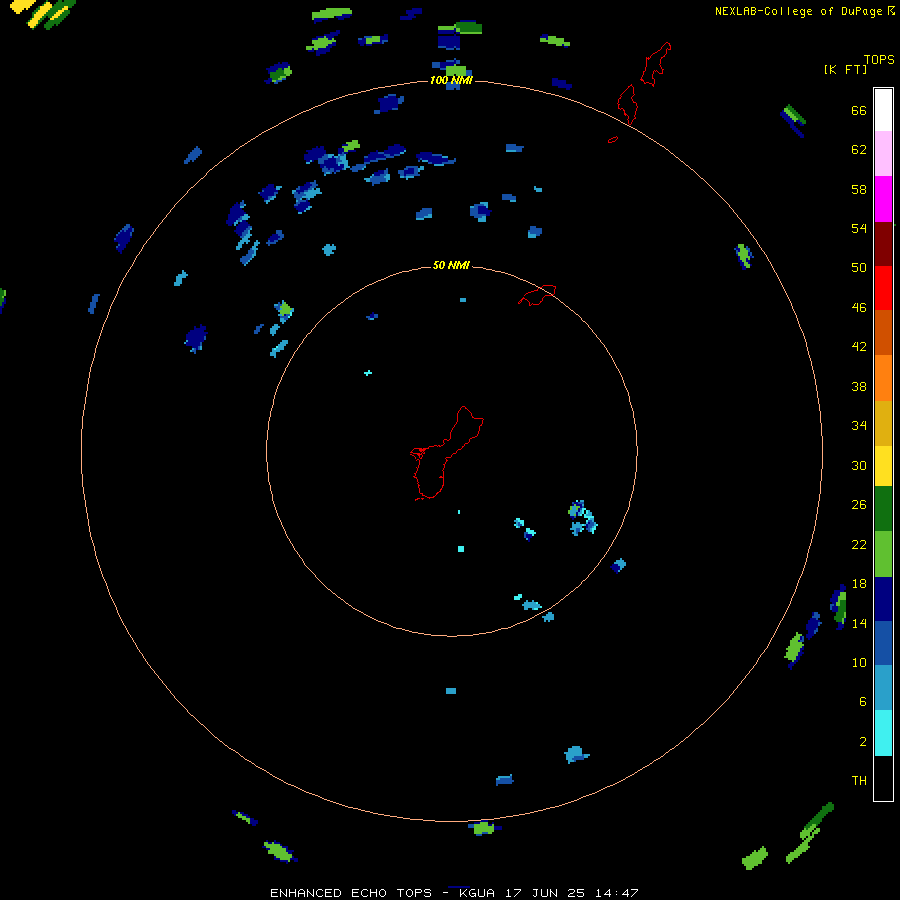The image size is (900, 900).
Task: Click the "42" legend value
Action: point(859,347)
